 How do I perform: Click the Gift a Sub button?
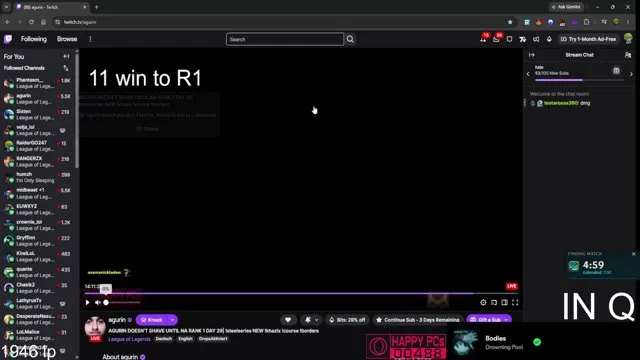point(489,320)
